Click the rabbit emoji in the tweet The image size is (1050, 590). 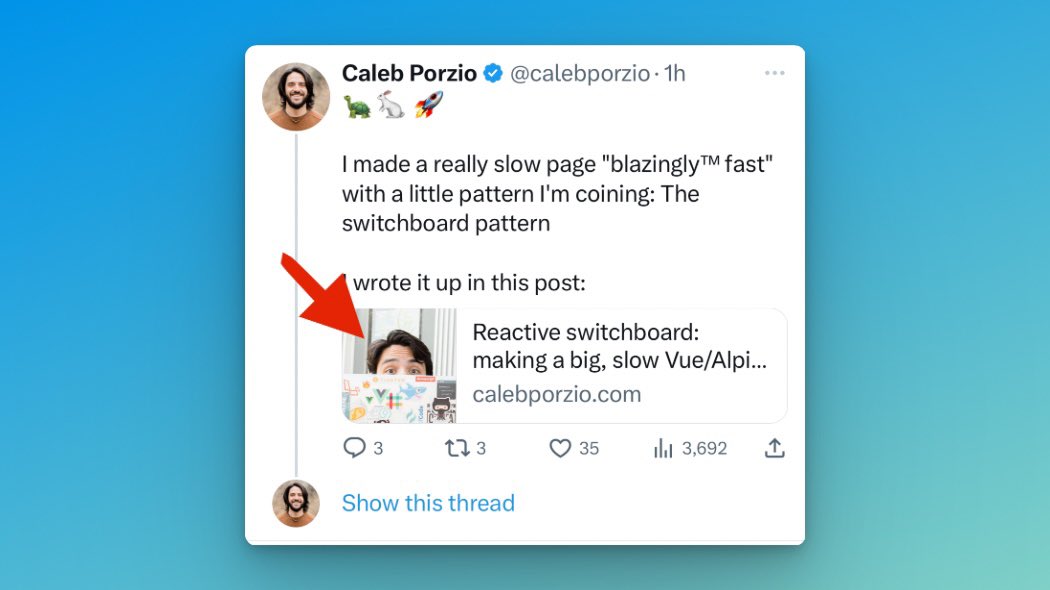coord(392,105)
